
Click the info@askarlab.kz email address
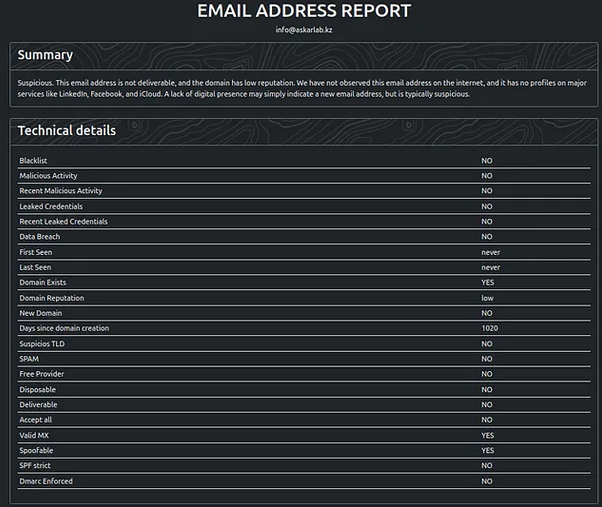303,30
